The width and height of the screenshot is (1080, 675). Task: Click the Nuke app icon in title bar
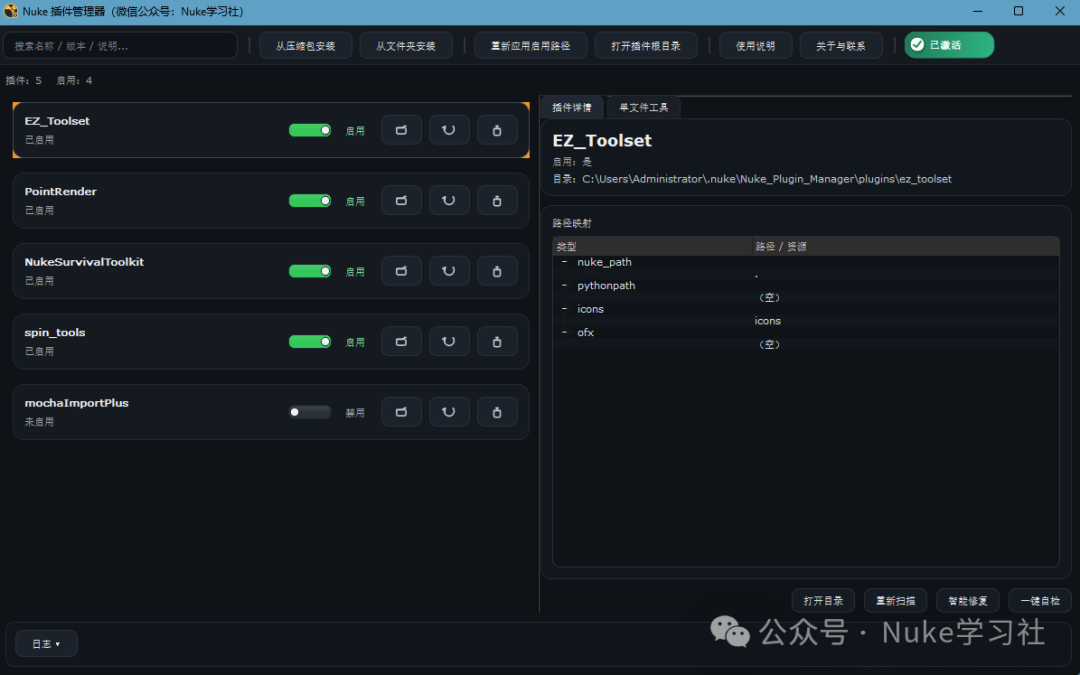point(10,11)
